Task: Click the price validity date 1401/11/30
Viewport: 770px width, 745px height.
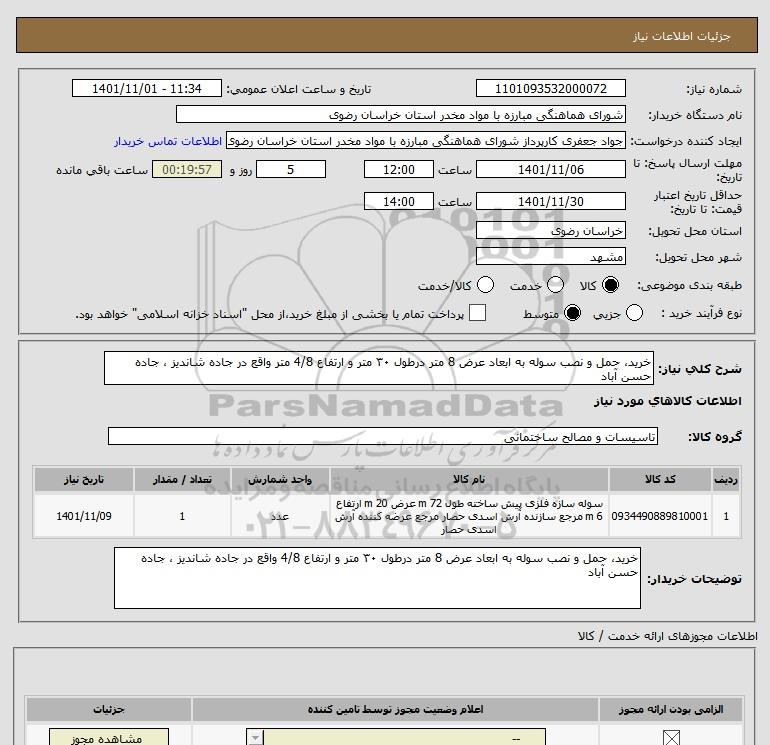Action: pos(550,201)
